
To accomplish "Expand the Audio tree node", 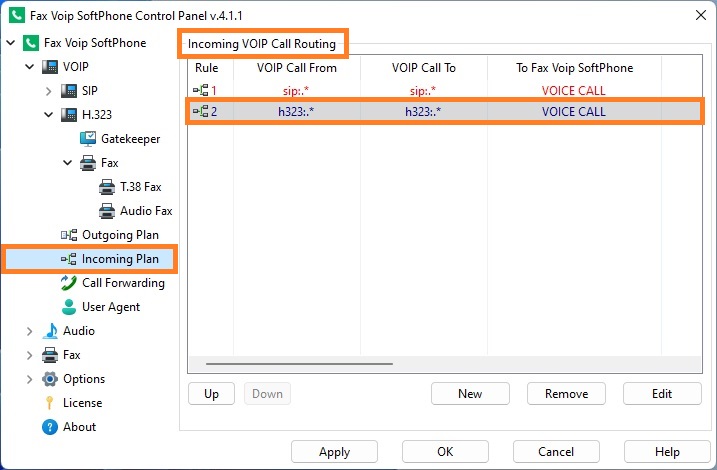I will pos(29,331).
